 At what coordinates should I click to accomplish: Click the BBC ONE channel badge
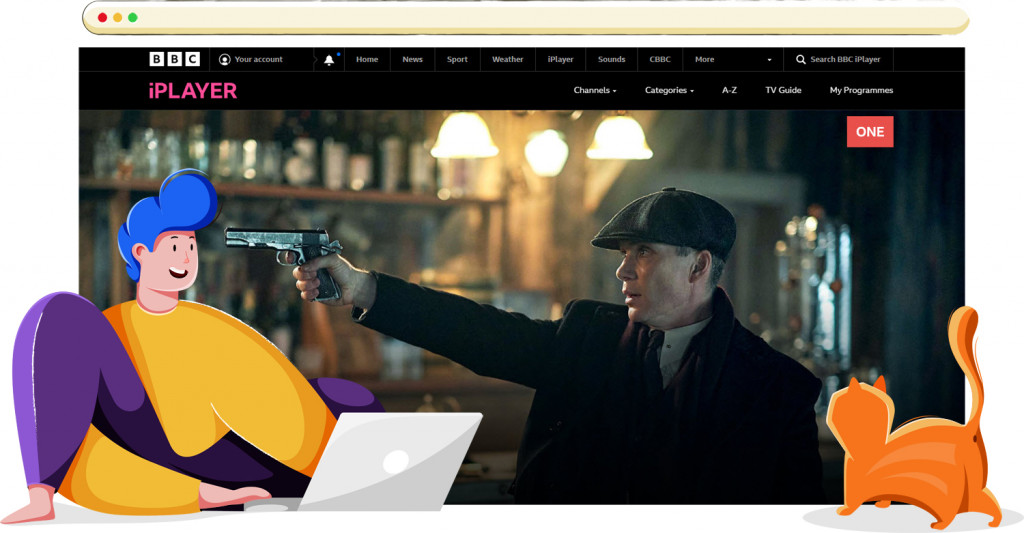[x=870, y=132]
